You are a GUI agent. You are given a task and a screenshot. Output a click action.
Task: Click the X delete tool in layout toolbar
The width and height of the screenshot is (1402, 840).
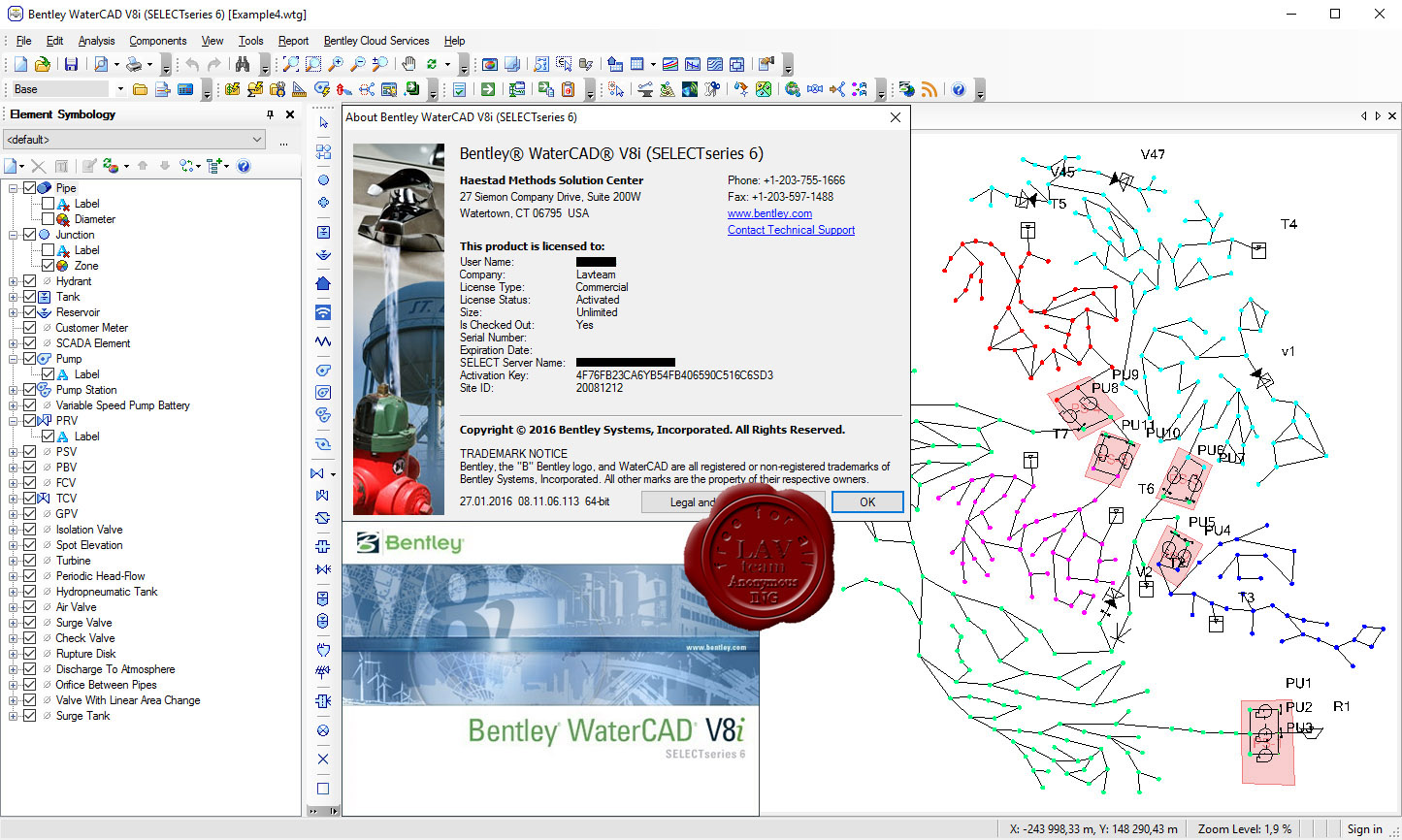323,759
